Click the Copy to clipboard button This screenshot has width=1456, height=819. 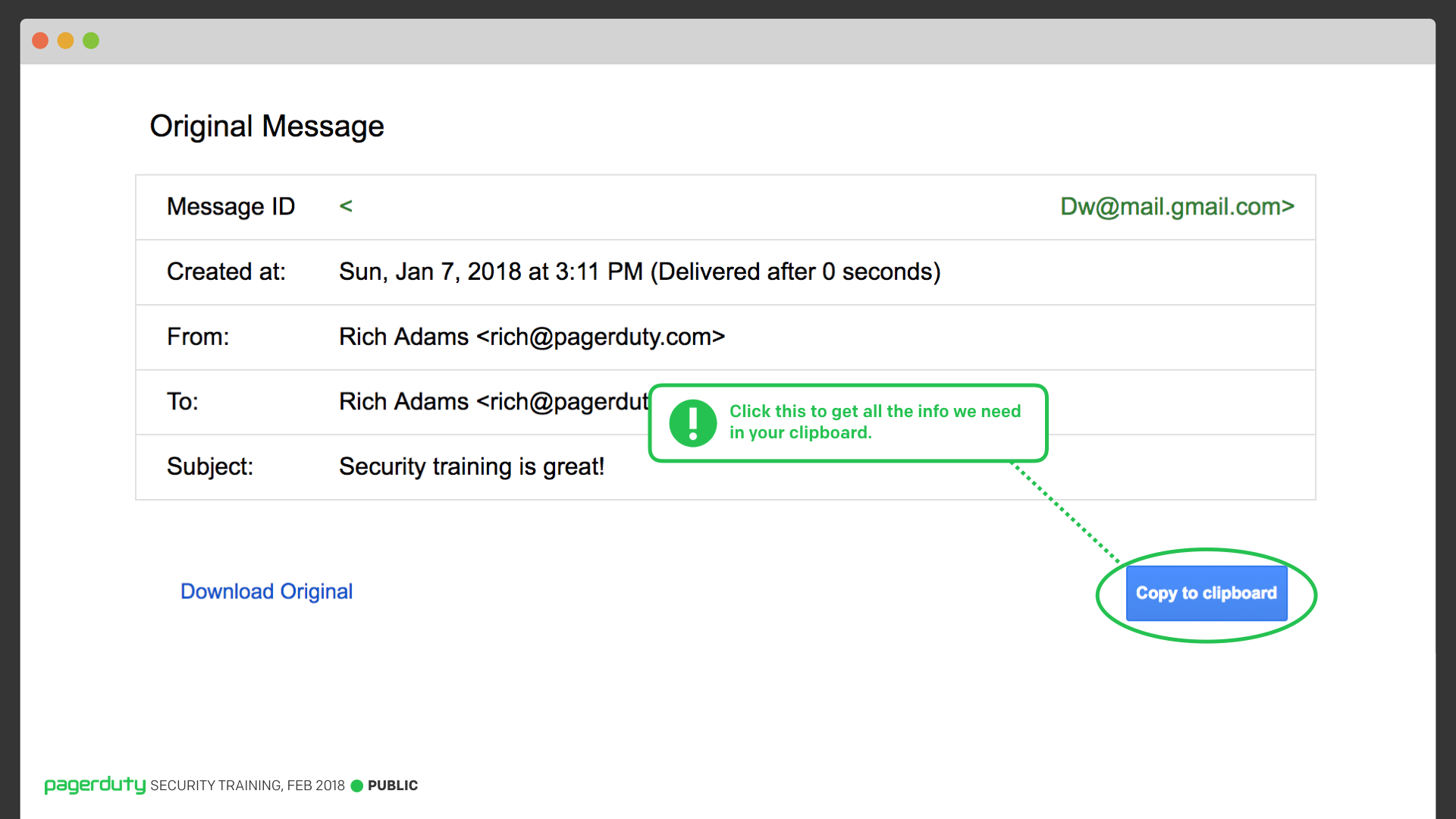[x=1207, y=593]
